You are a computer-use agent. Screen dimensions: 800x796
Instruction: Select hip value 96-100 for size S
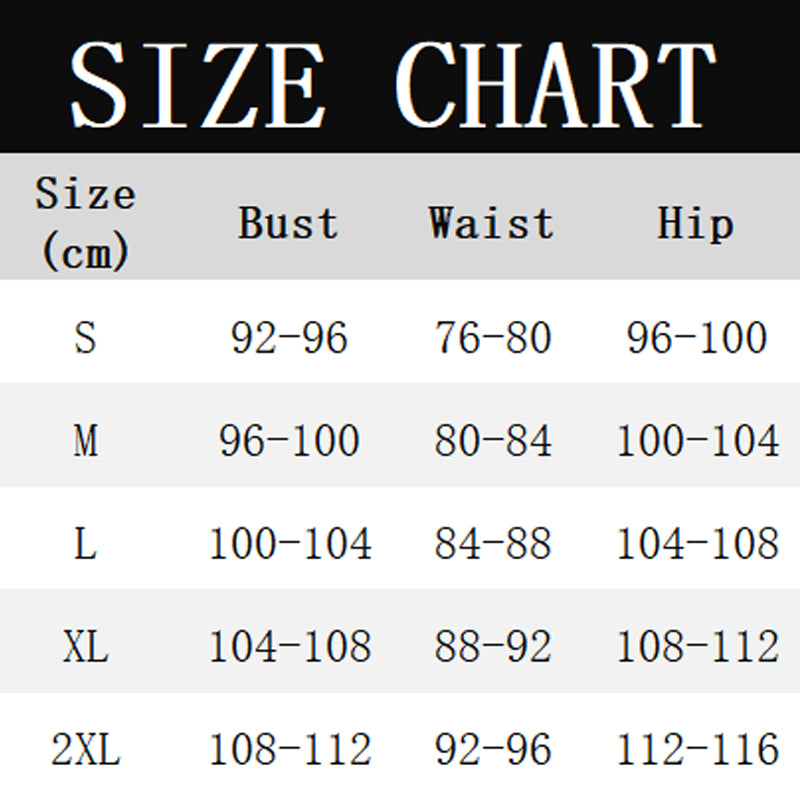696,338
